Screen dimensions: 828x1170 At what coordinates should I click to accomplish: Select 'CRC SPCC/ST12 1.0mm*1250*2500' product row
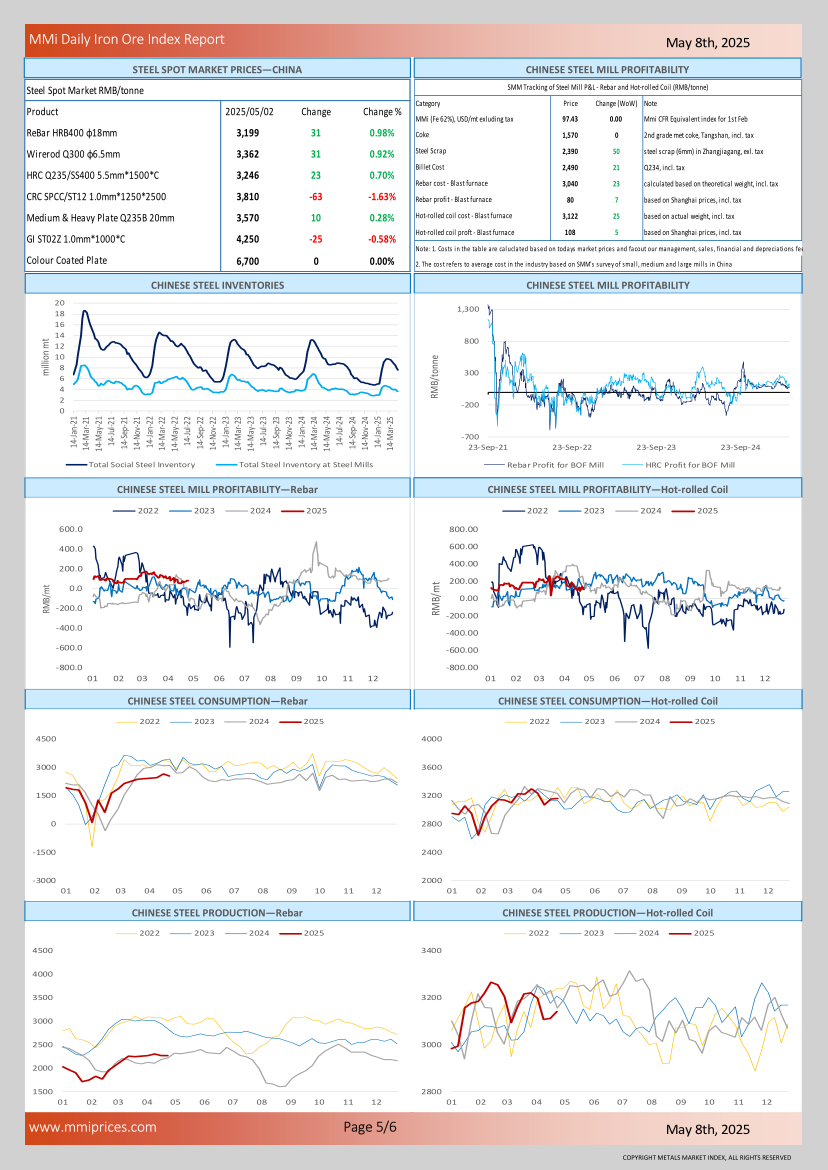(x=217, y=197)
